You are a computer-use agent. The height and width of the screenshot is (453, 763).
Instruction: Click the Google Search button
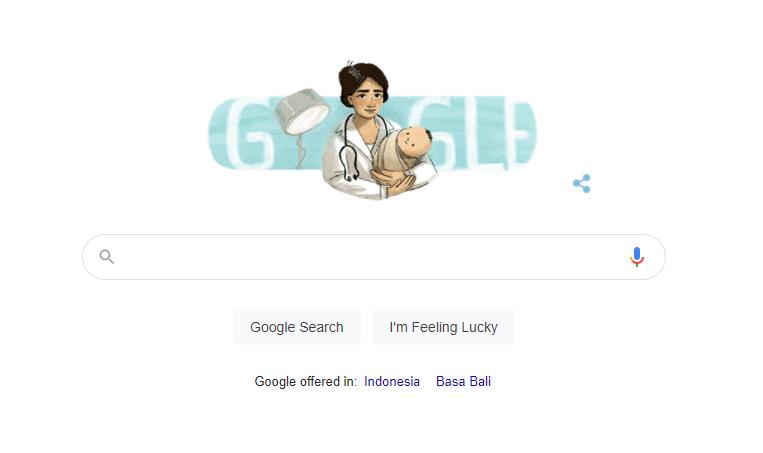[297, 327]
